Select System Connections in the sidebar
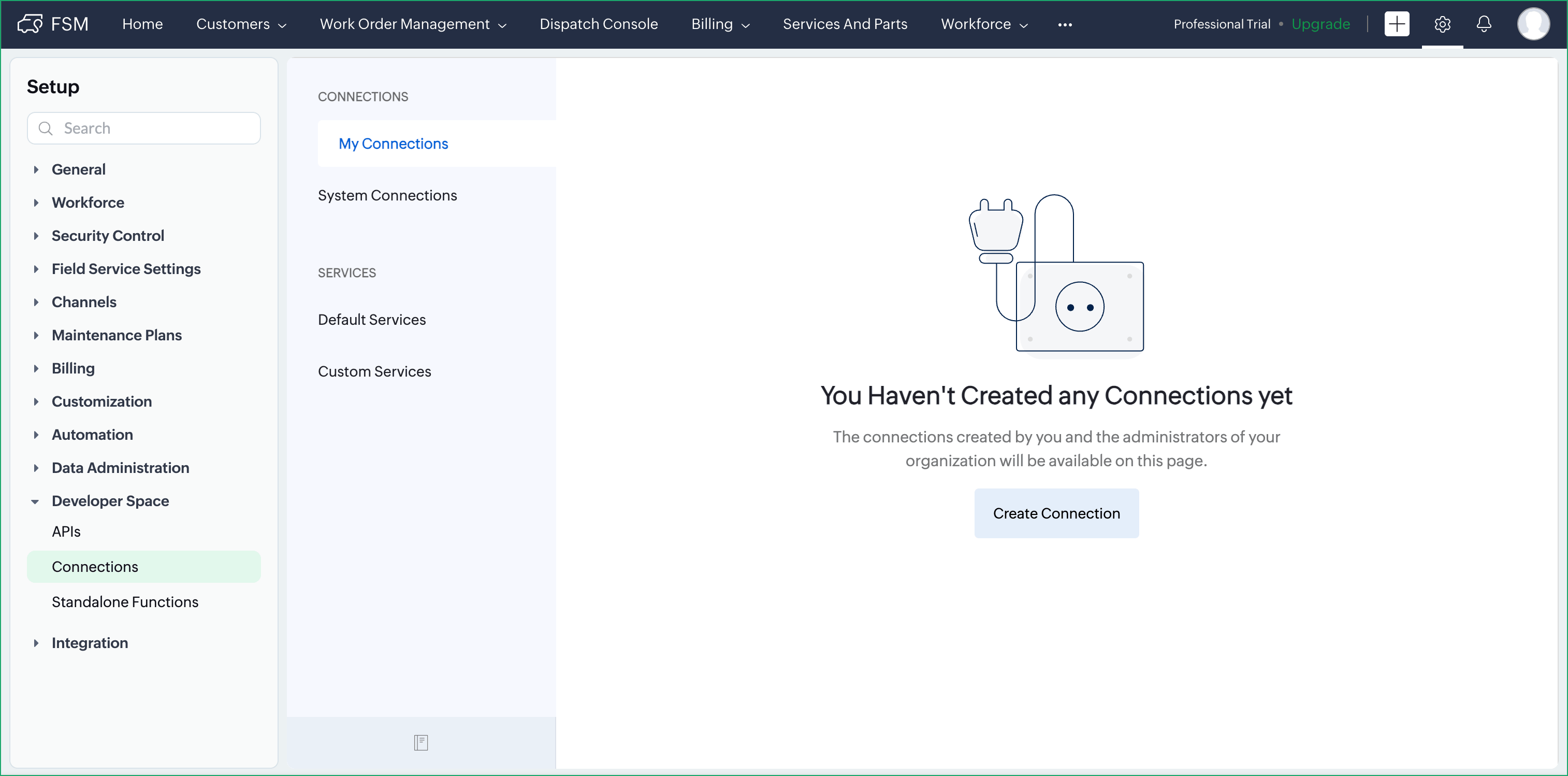The image size is (1568, 776). (387, 195)
